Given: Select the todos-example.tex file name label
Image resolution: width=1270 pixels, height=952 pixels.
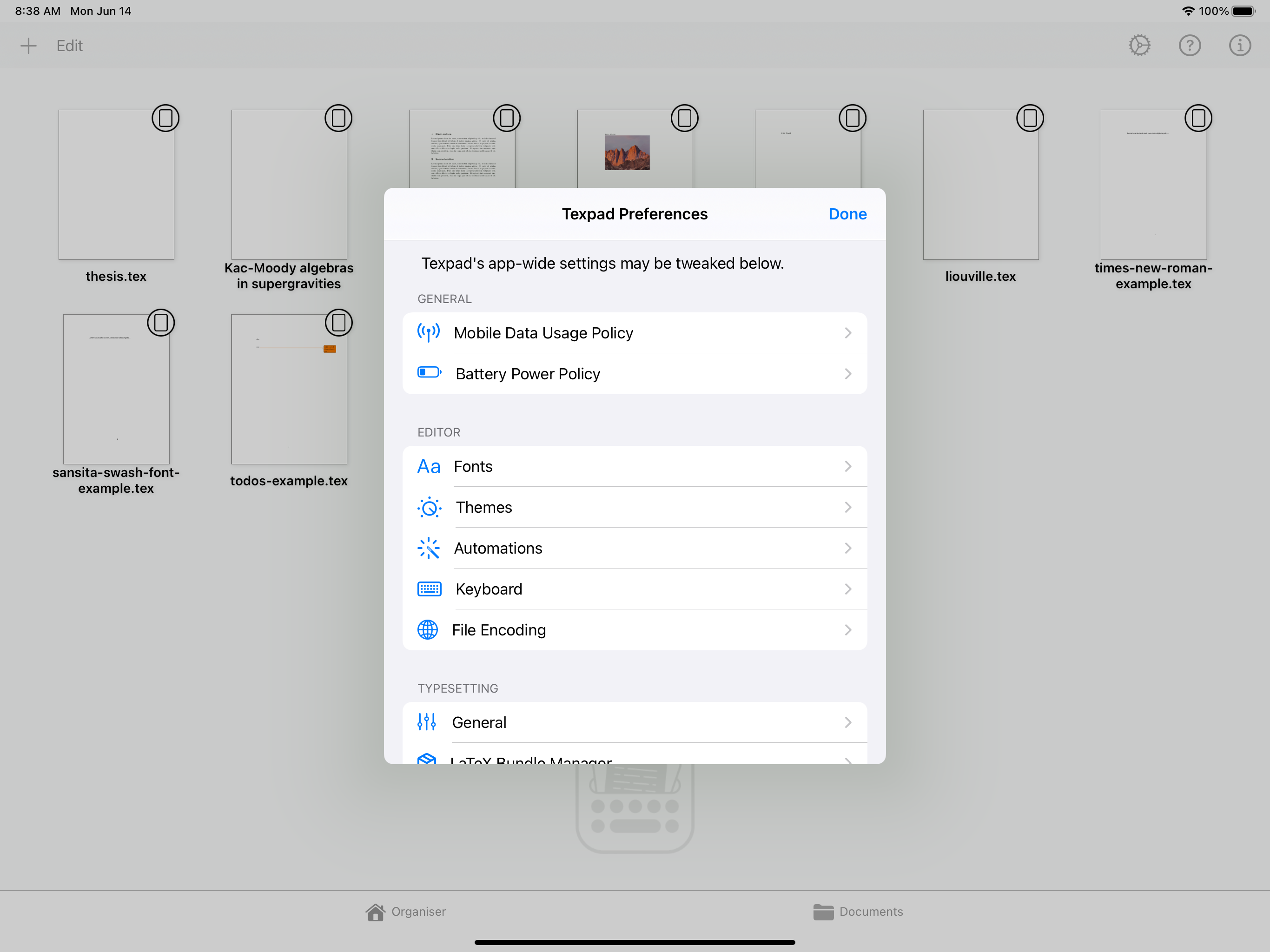Looking at the screenshot, I should (x=289, y=481).
